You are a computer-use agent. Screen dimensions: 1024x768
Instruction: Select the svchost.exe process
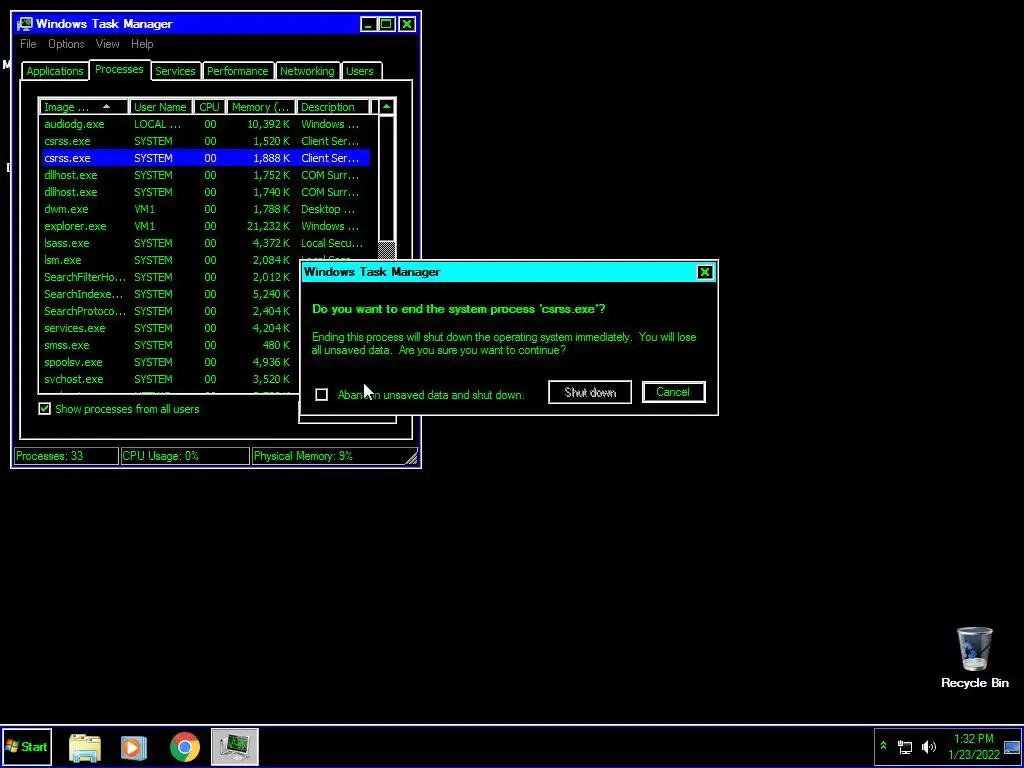pos(170,379)
